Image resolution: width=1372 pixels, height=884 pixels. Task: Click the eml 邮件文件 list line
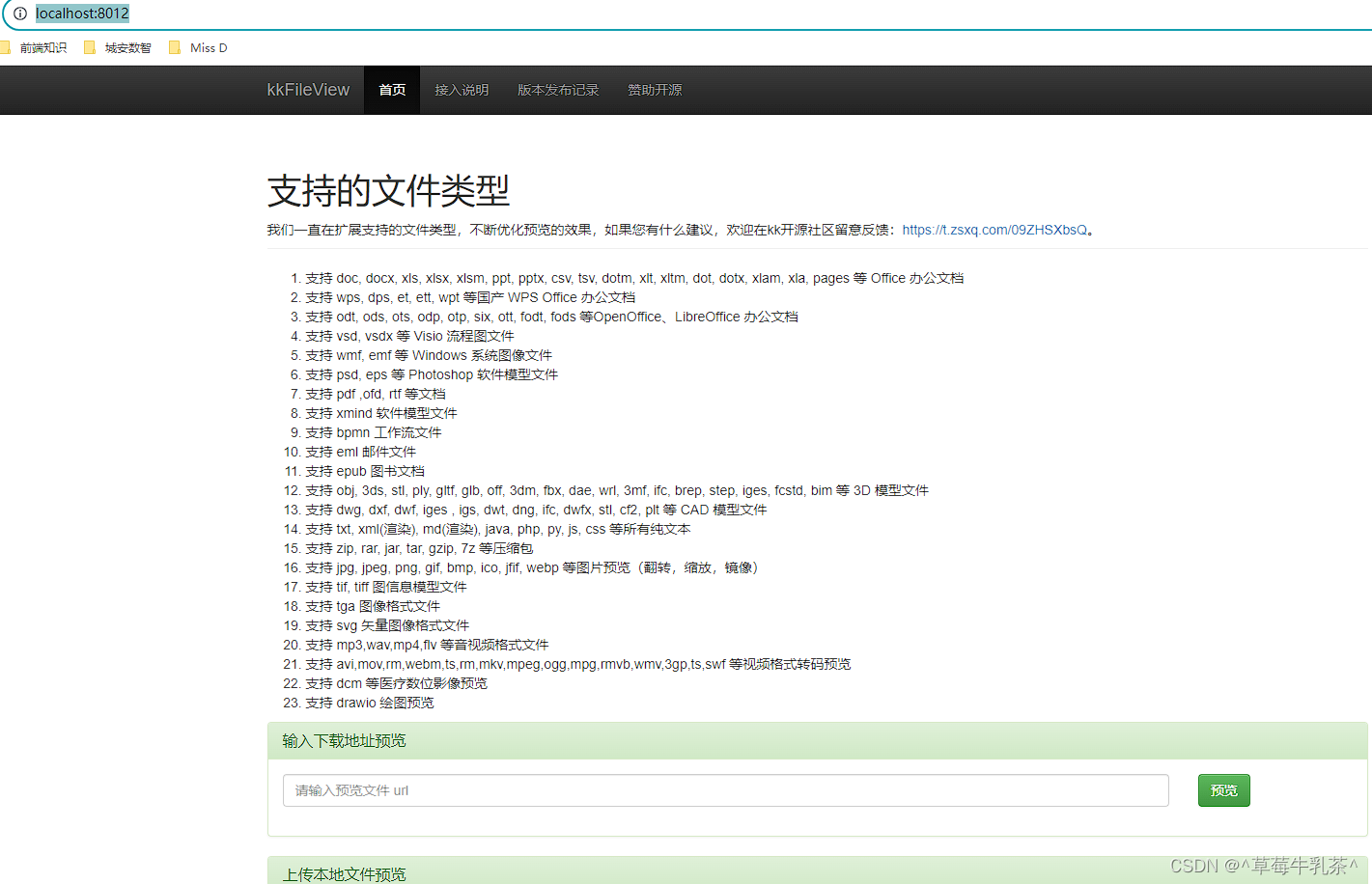[361, 452]
